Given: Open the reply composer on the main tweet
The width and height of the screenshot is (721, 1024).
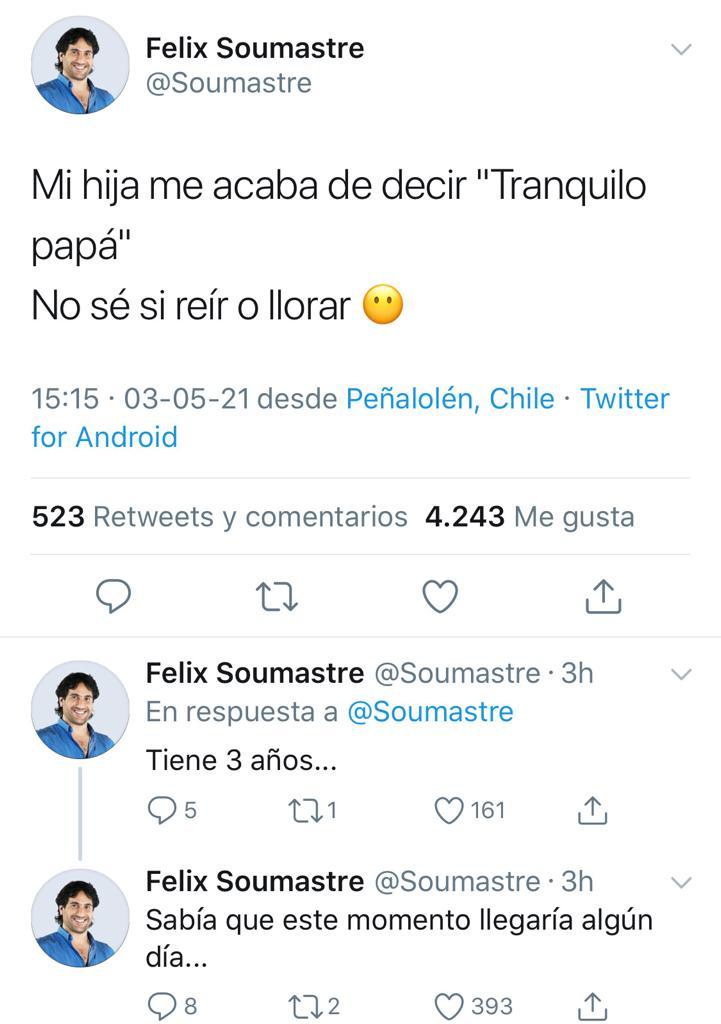Looking at the screenshot, I should (113, 596).
